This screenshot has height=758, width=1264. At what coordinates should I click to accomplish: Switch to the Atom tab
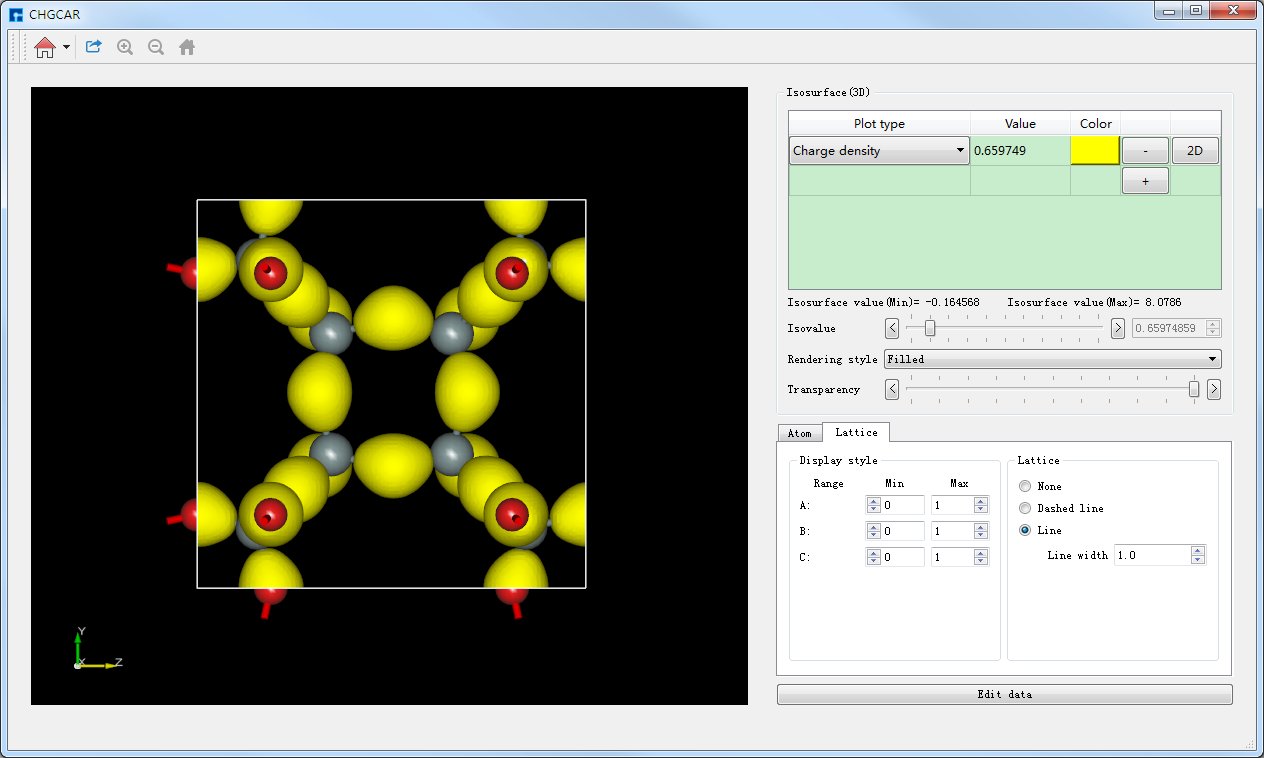point(800,432)
